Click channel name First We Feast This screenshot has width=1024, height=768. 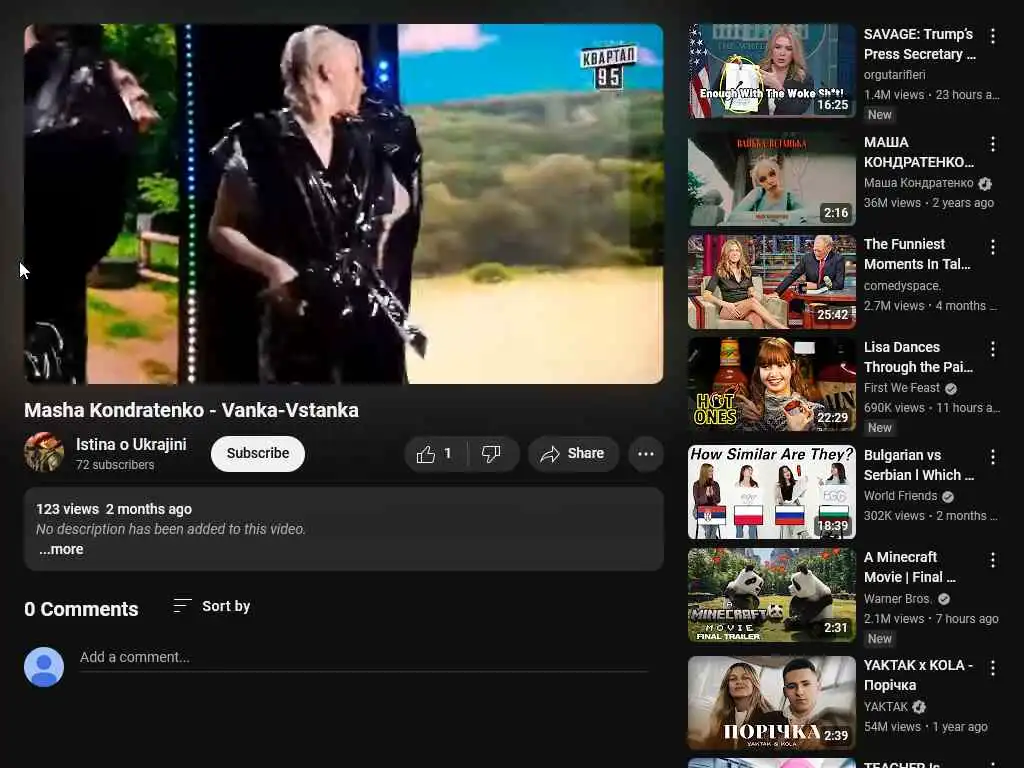(x=901, y=388)
